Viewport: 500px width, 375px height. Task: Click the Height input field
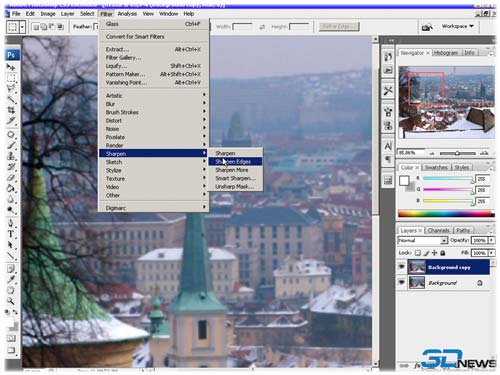pyautogui.click(x=299, y=26)
